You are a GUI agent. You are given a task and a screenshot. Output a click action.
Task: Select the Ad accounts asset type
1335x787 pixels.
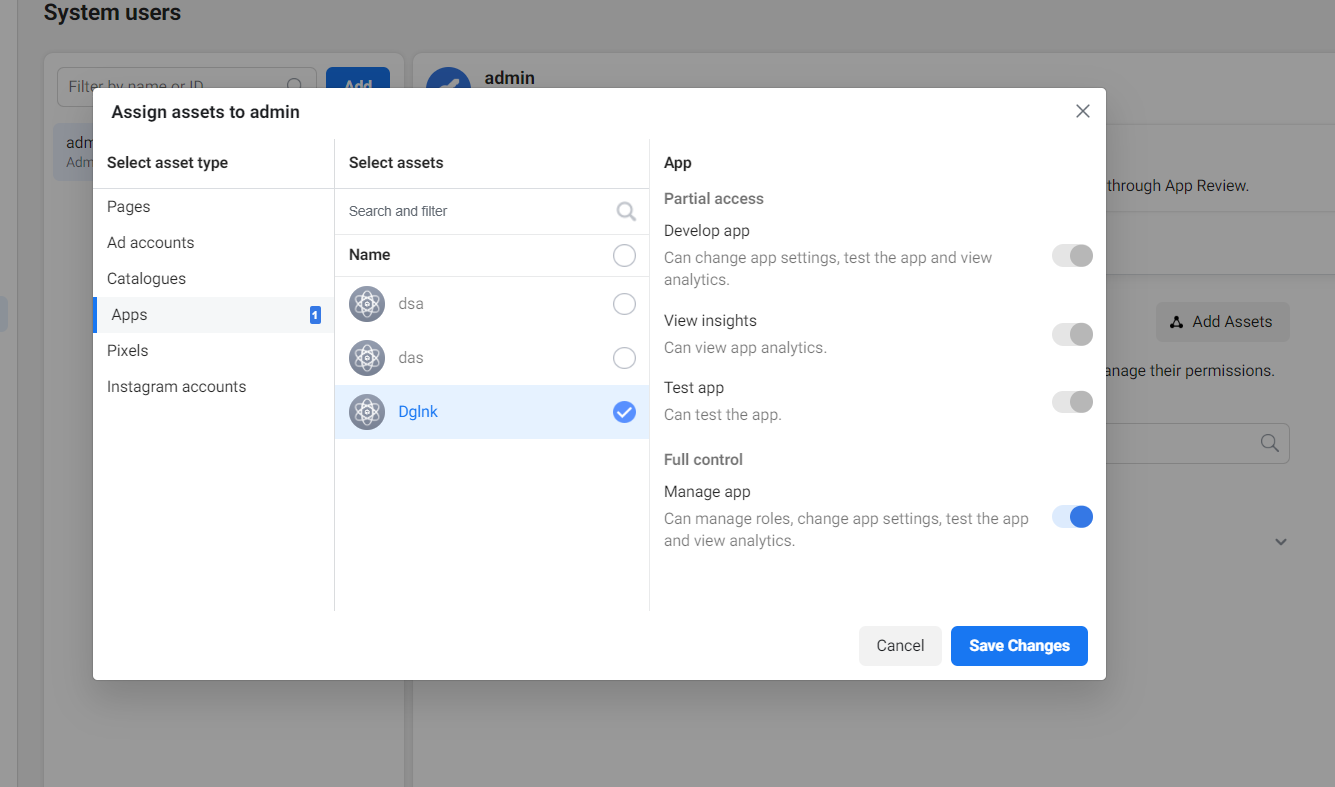point(213,243)
